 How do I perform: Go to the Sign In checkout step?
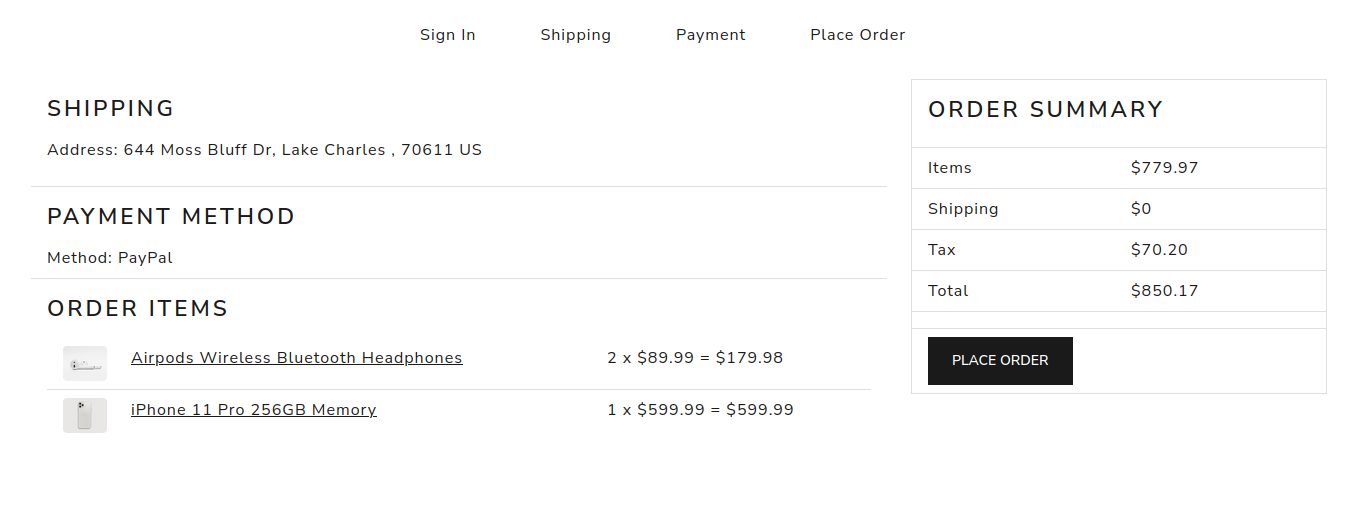(x=448, y=35)
